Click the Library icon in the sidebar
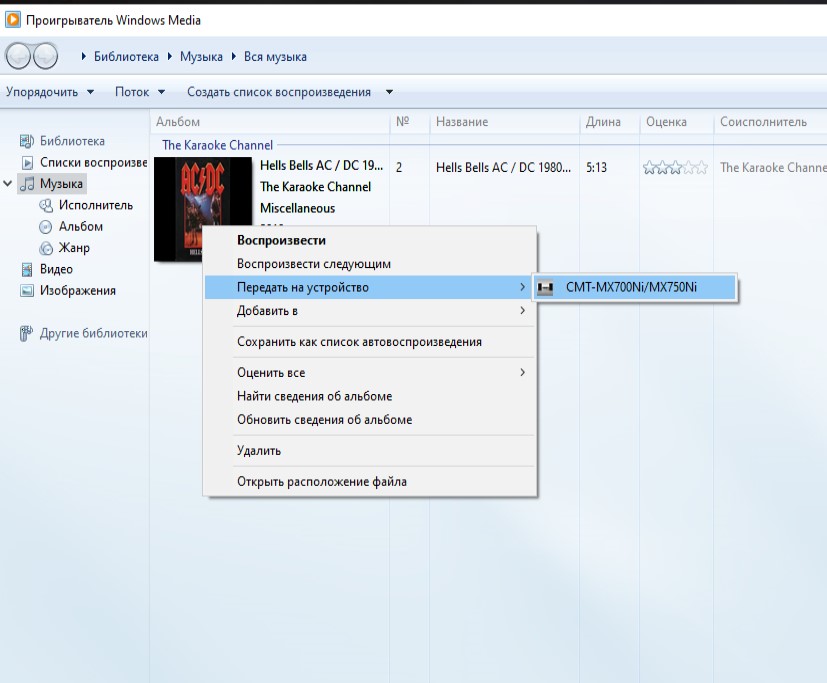This screenshot has width=827, height=683. click(28, 141)
